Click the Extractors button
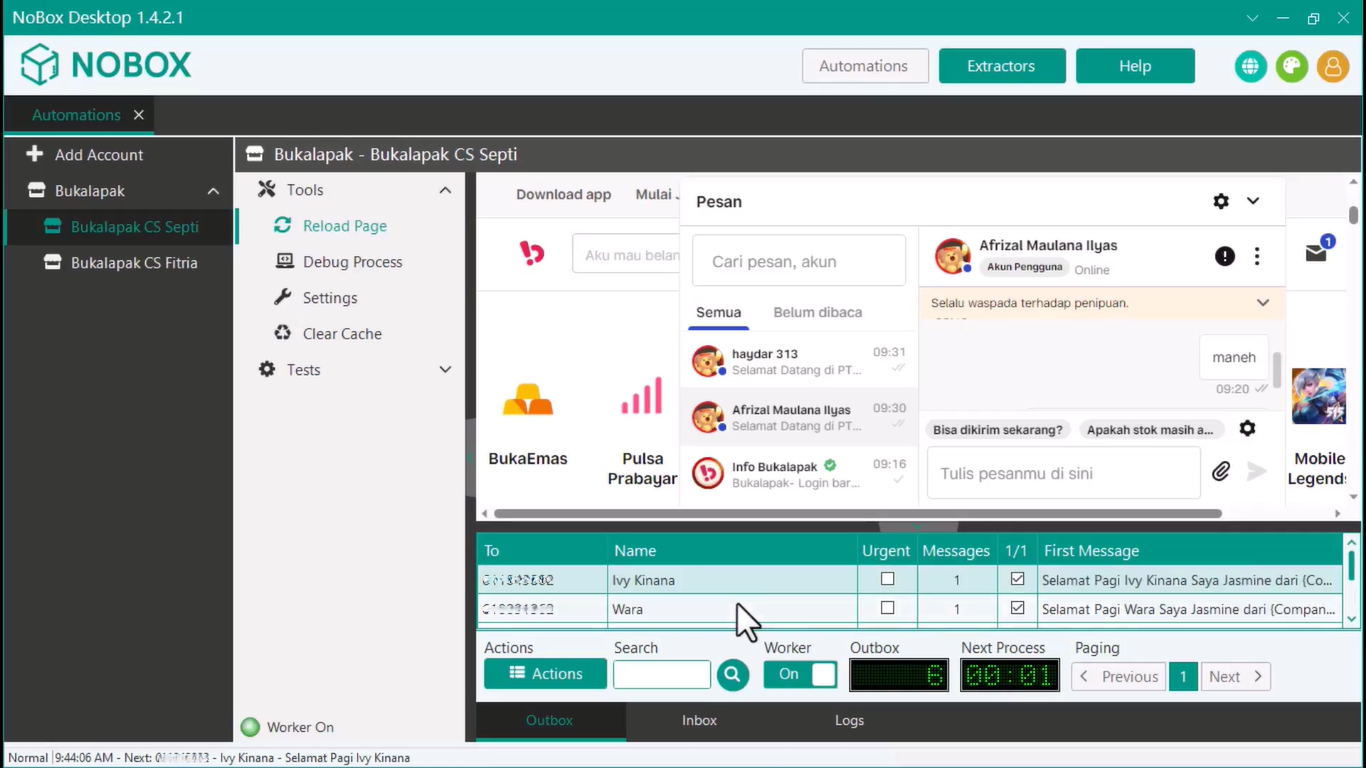Viewport: 1366px width, 768px height. 1001,66
